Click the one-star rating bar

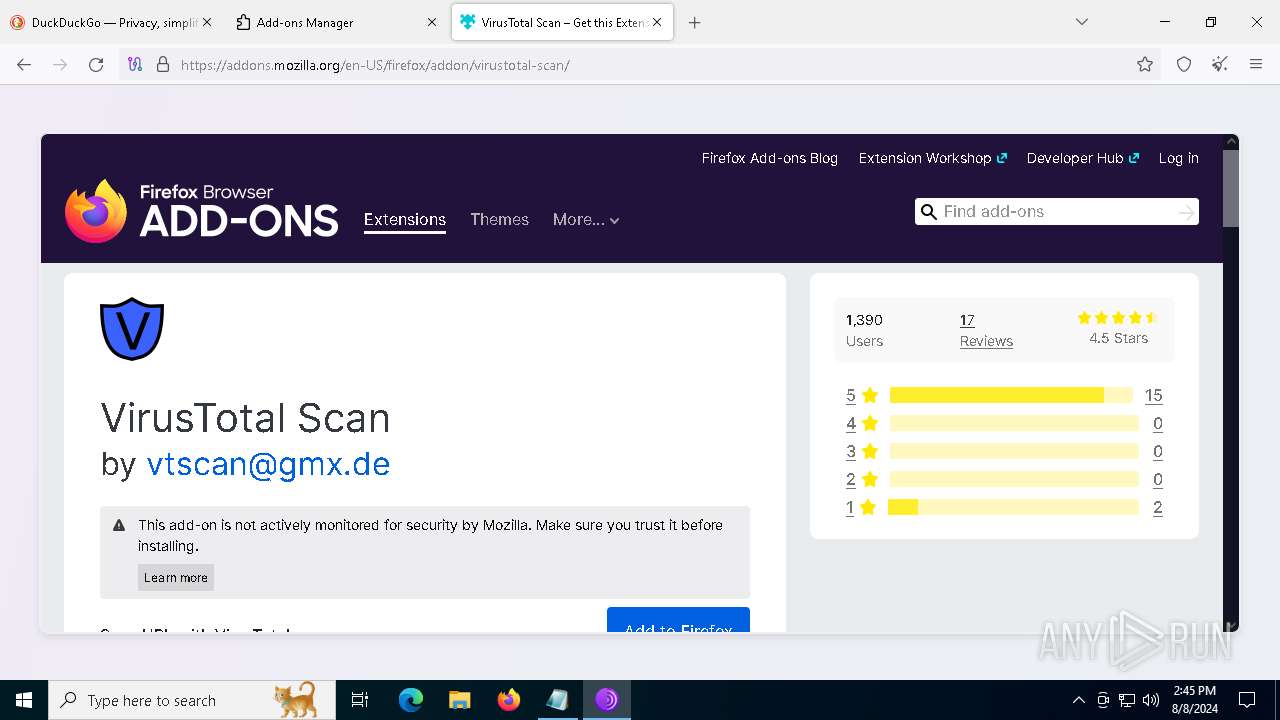click(x=1013, y=507)
